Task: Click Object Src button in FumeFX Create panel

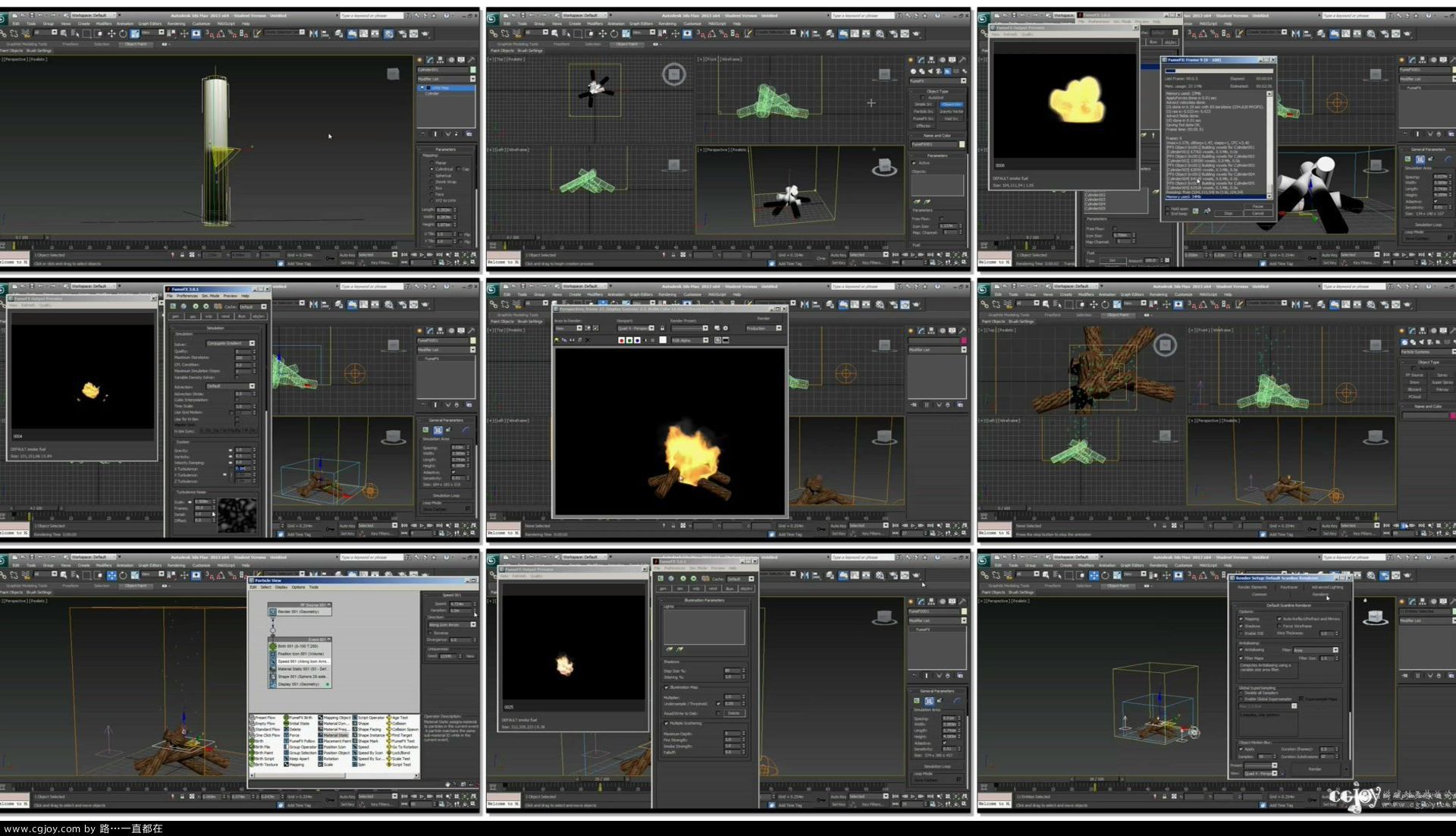Action: (951, 105)
